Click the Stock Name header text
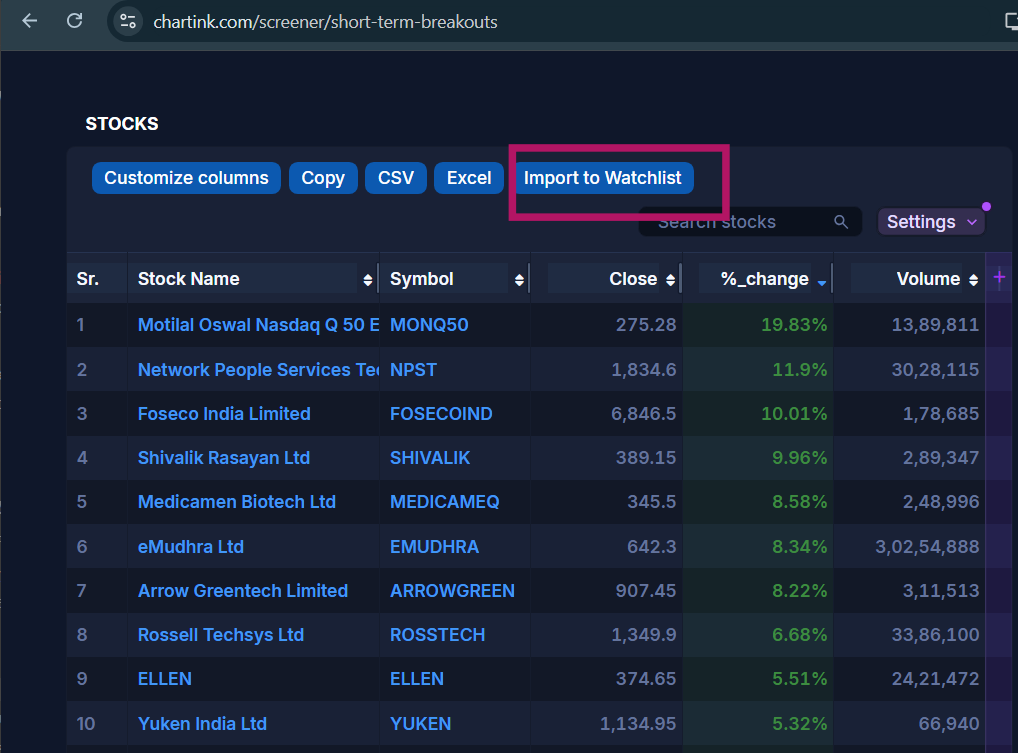 click(189, 279)
